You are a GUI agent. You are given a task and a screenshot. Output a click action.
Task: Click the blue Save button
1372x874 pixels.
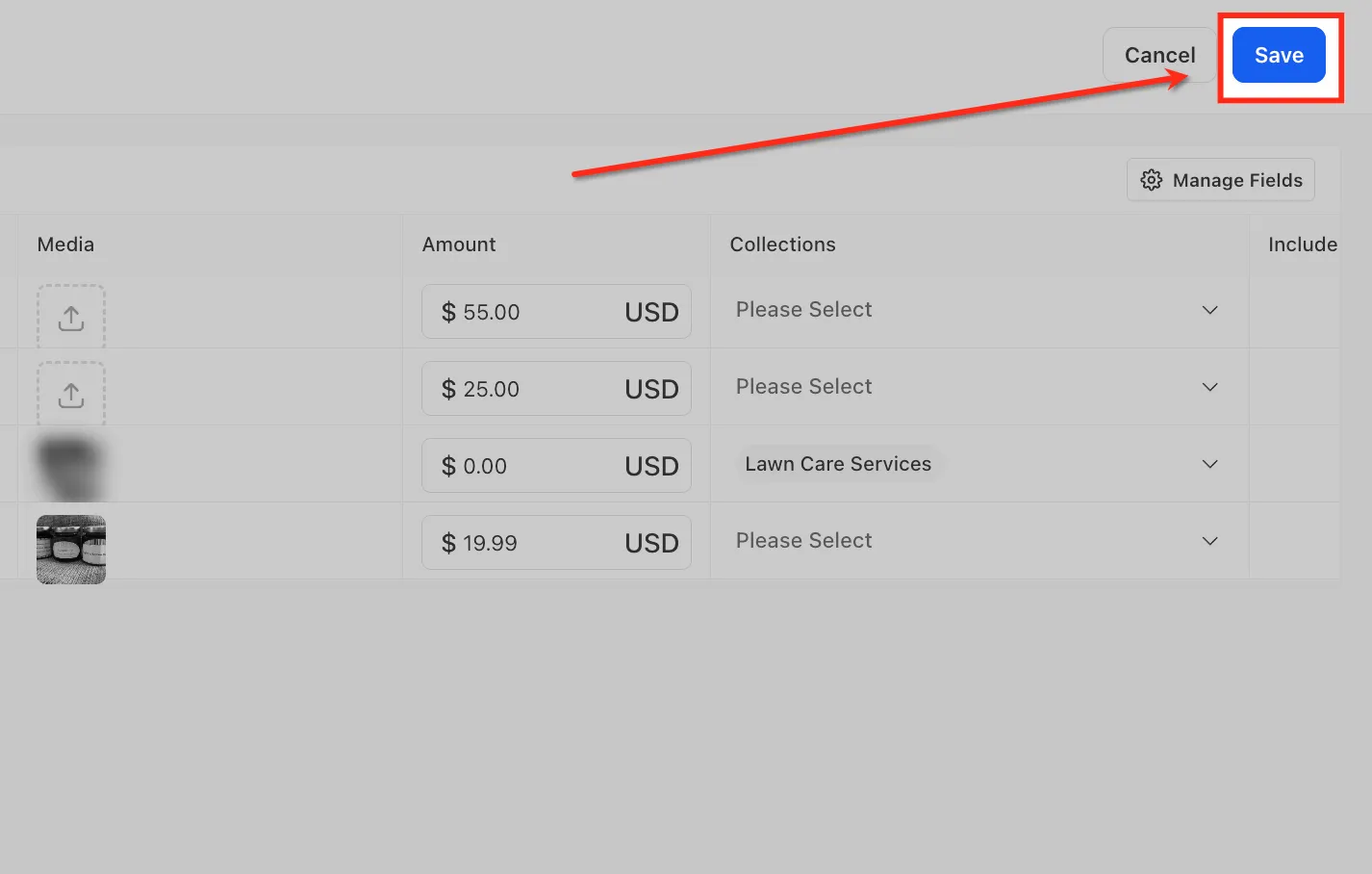coord(1279,55)
